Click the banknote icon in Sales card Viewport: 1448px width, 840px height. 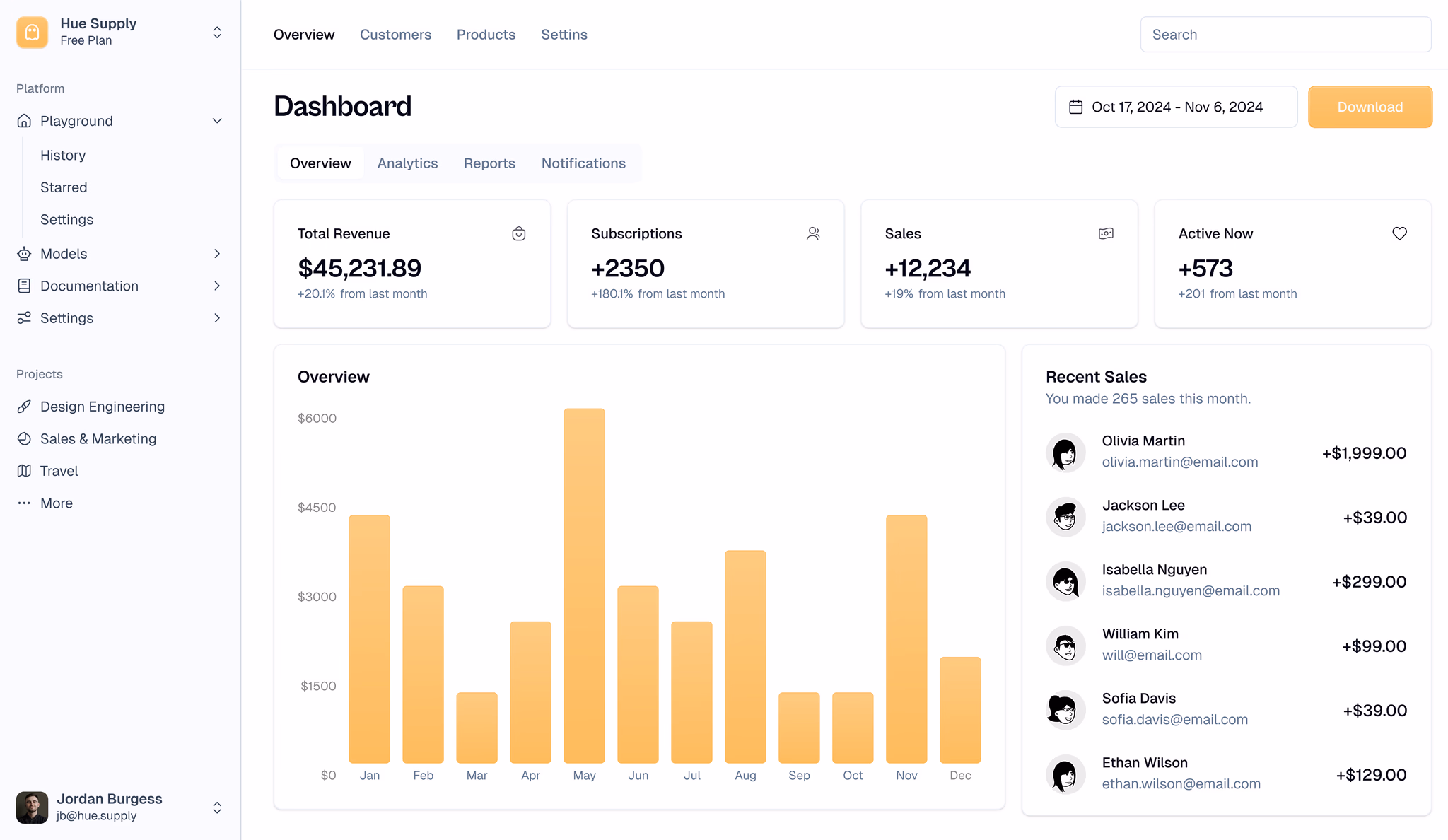tap(1106, 234)
